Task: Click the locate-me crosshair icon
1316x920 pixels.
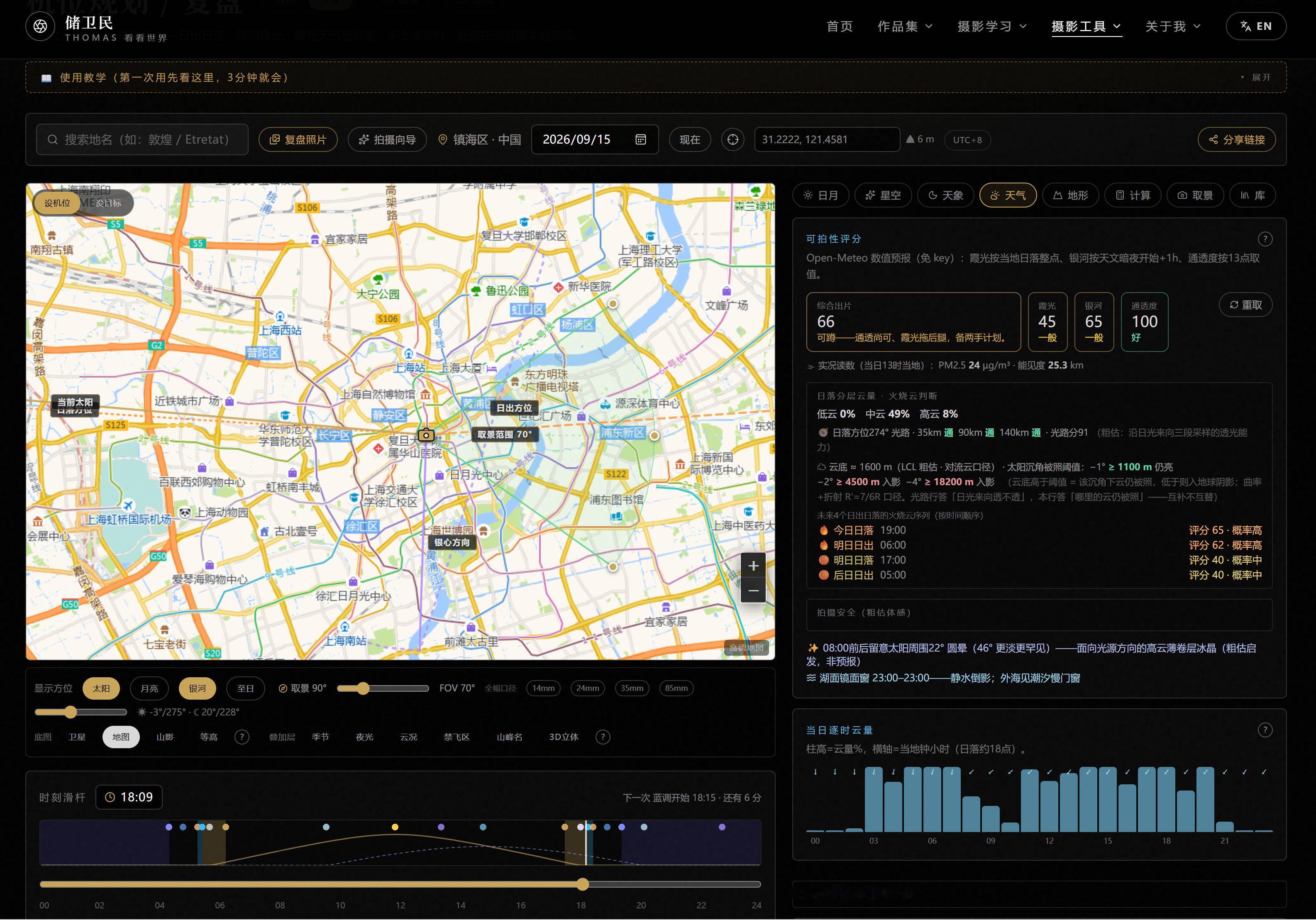Action: pyautogui.click(x=732, y=139)
